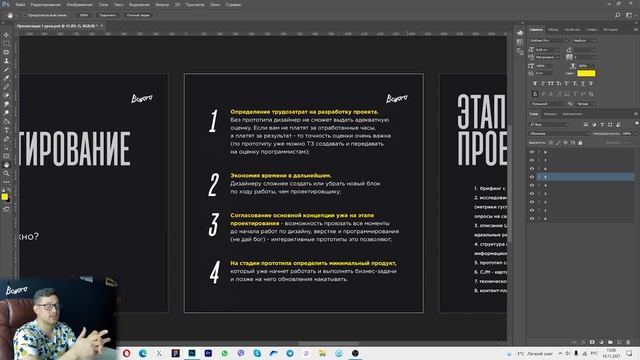640x360 pixels.
Task: Switch to the История panel tab
Action: pyautogui.click(x=610, y=29)
